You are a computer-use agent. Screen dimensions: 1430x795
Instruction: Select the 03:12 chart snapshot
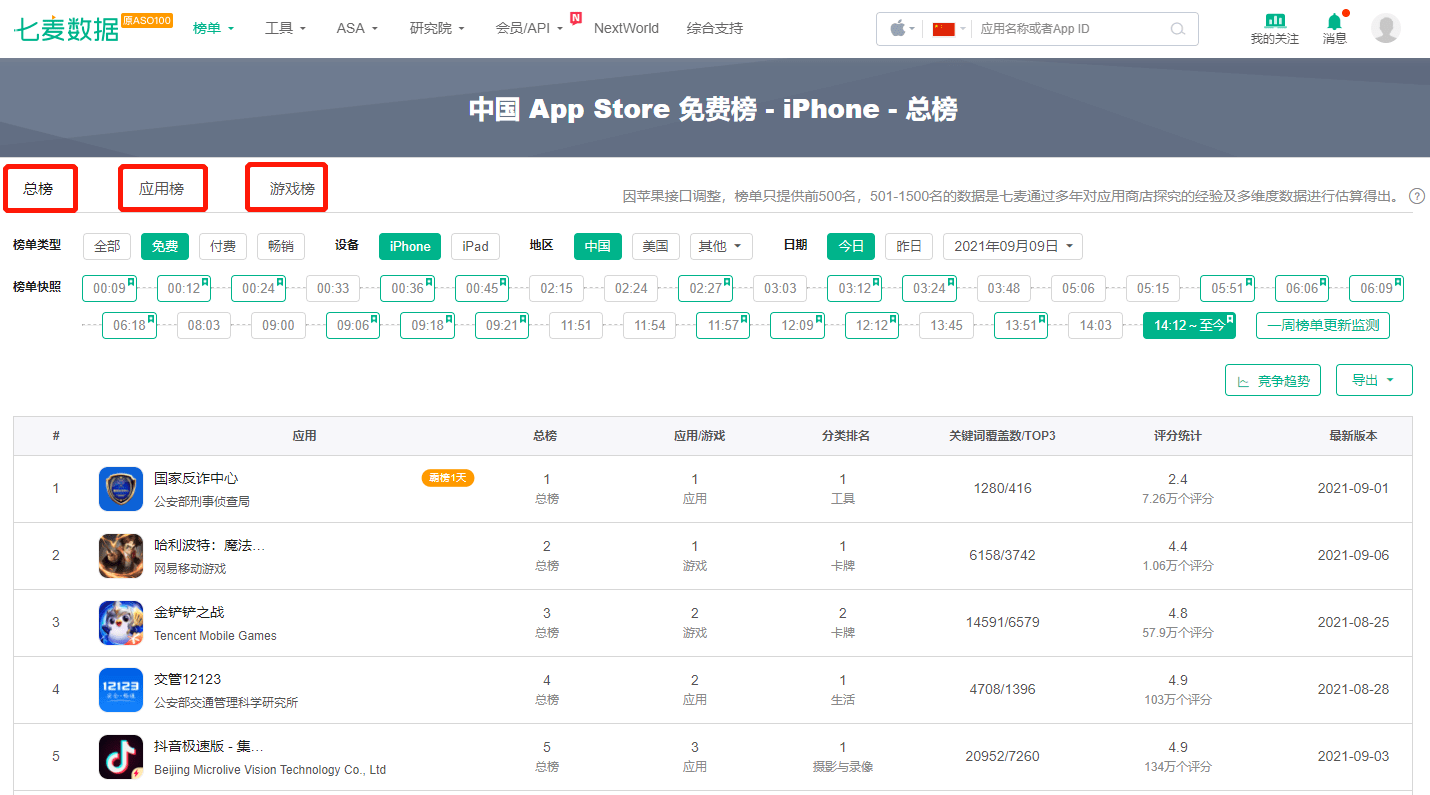[854, 288]
